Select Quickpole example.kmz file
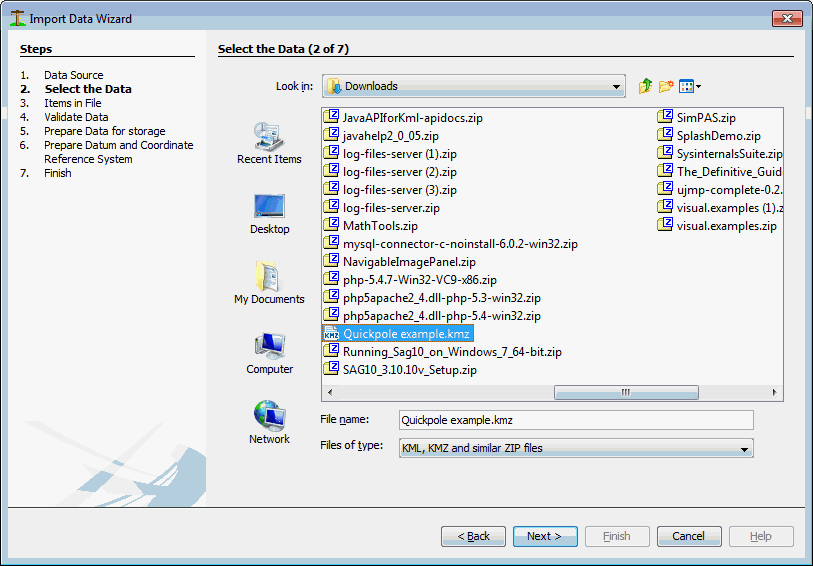Screen dimensions: 813x566 pos(398,334)
